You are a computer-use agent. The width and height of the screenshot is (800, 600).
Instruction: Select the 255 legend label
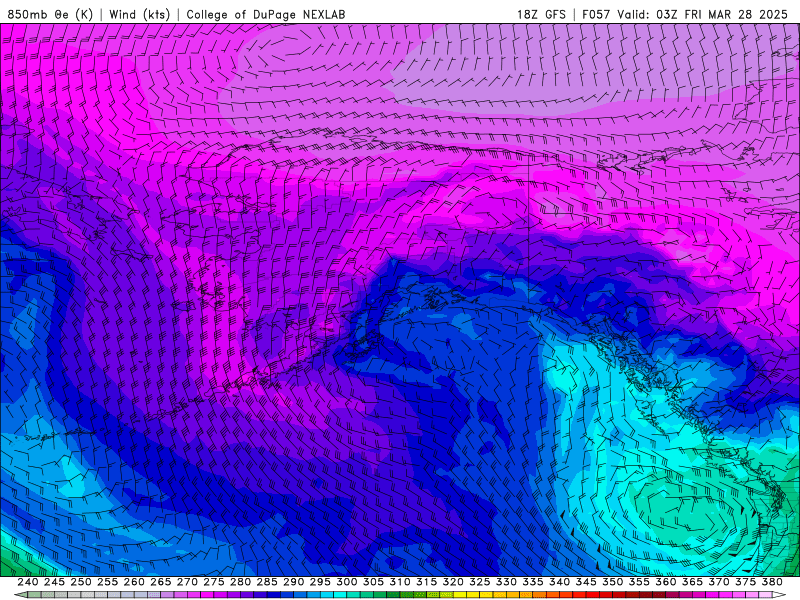click(x=107, y=582)
